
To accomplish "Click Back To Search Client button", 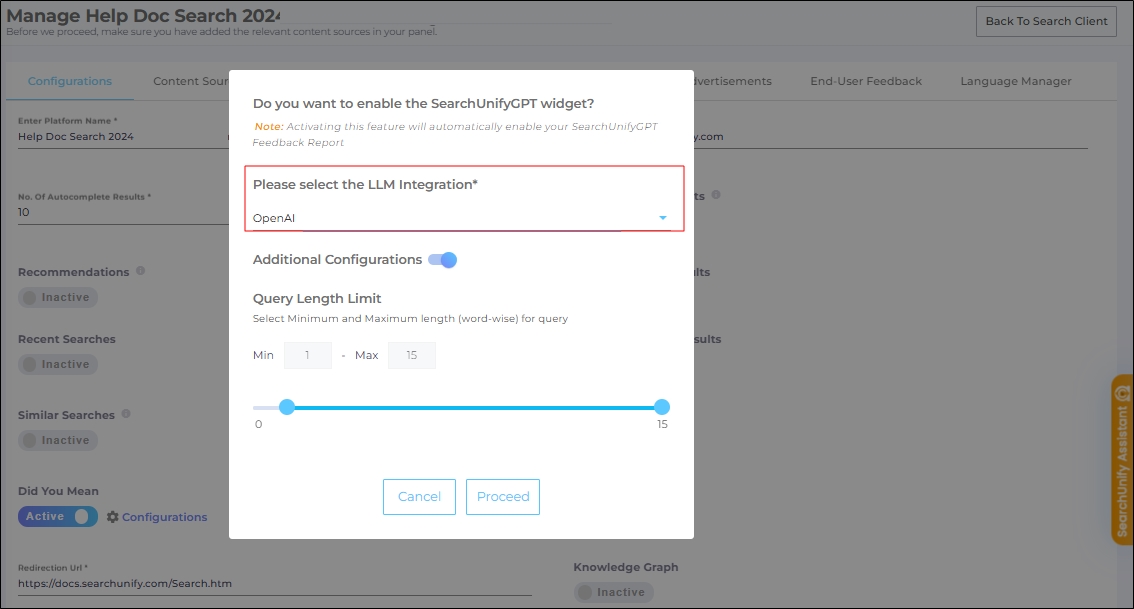I will [1046, 21].
